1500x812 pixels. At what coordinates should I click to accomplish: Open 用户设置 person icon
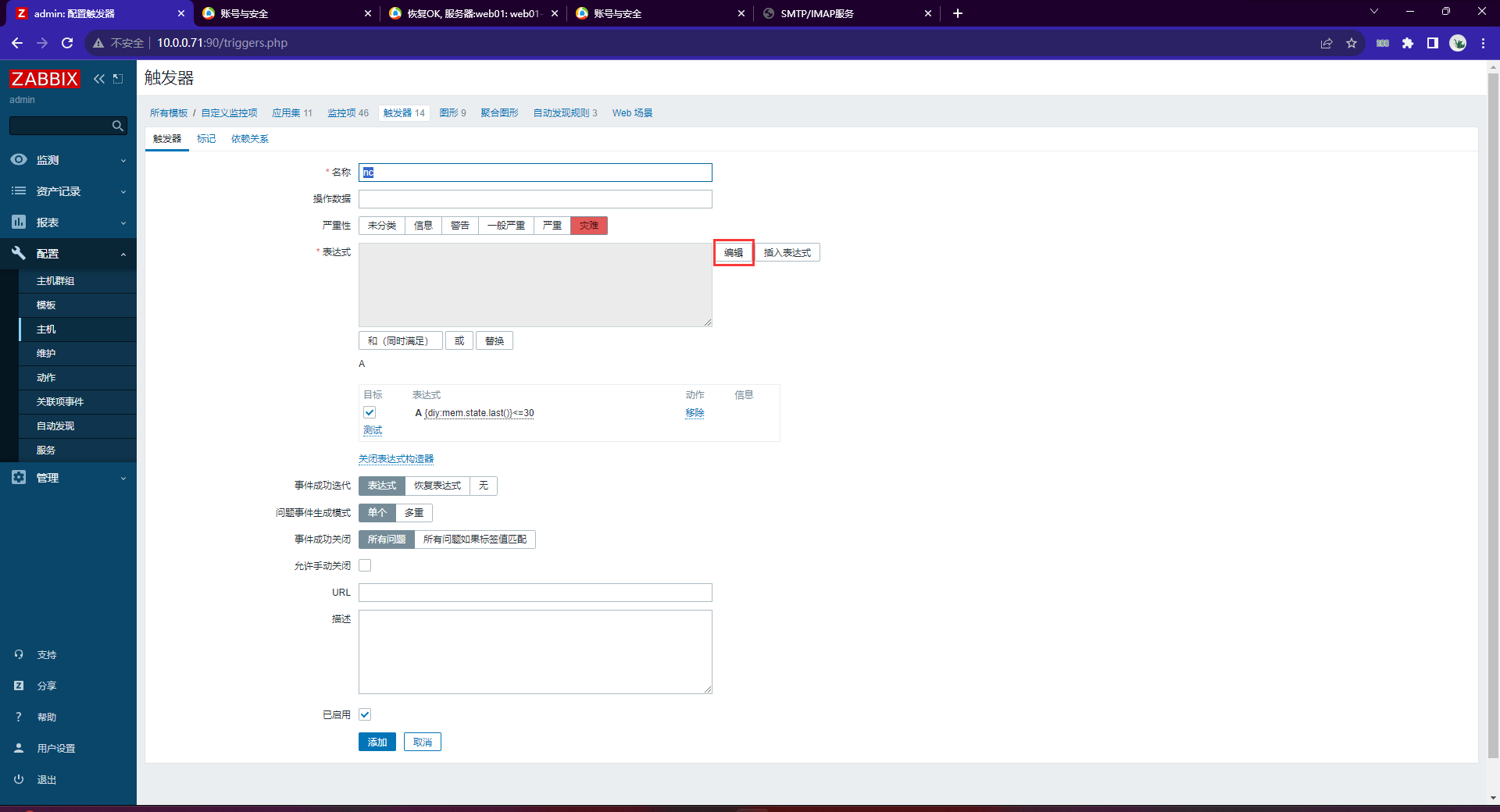(19, 748)
